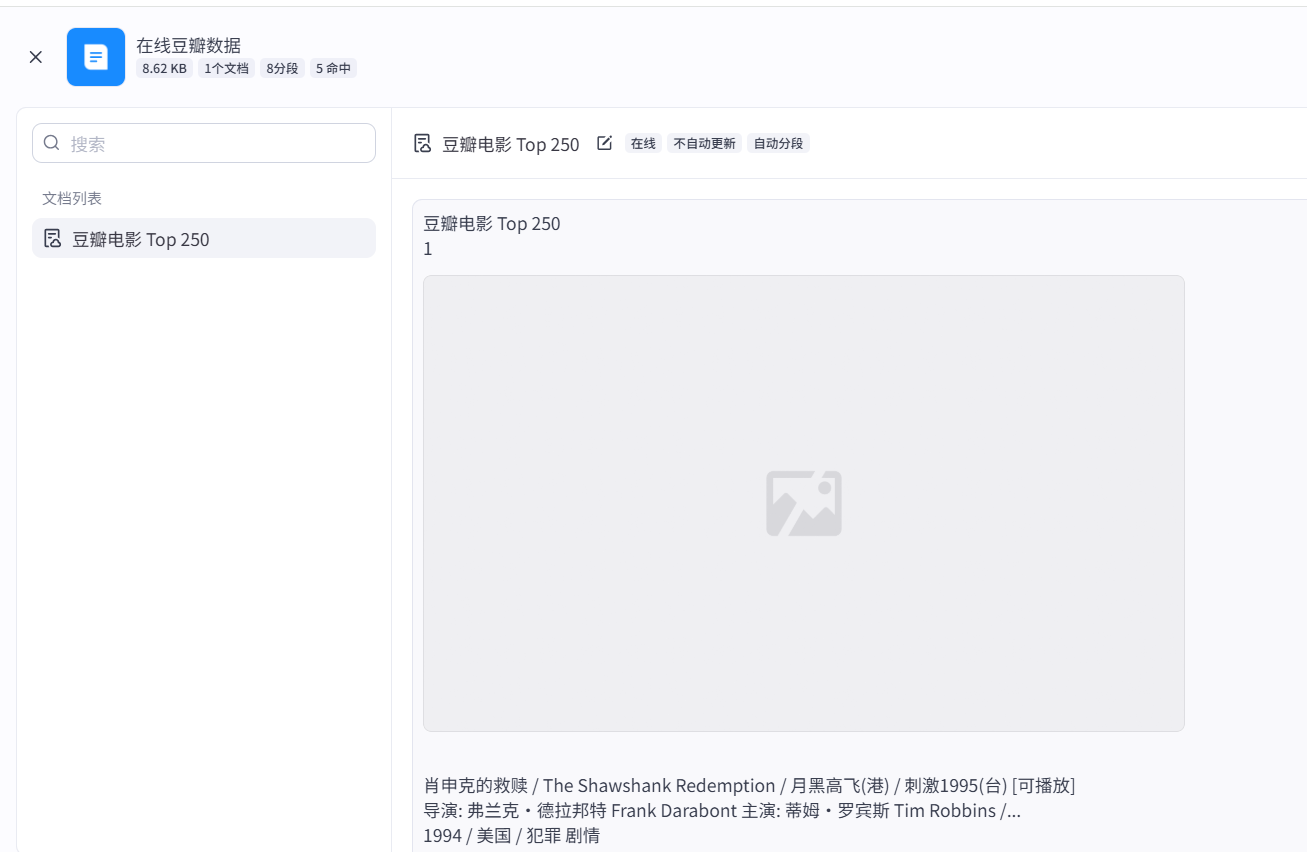
Task: Click the document icon in content header
Action: point(423,143)
